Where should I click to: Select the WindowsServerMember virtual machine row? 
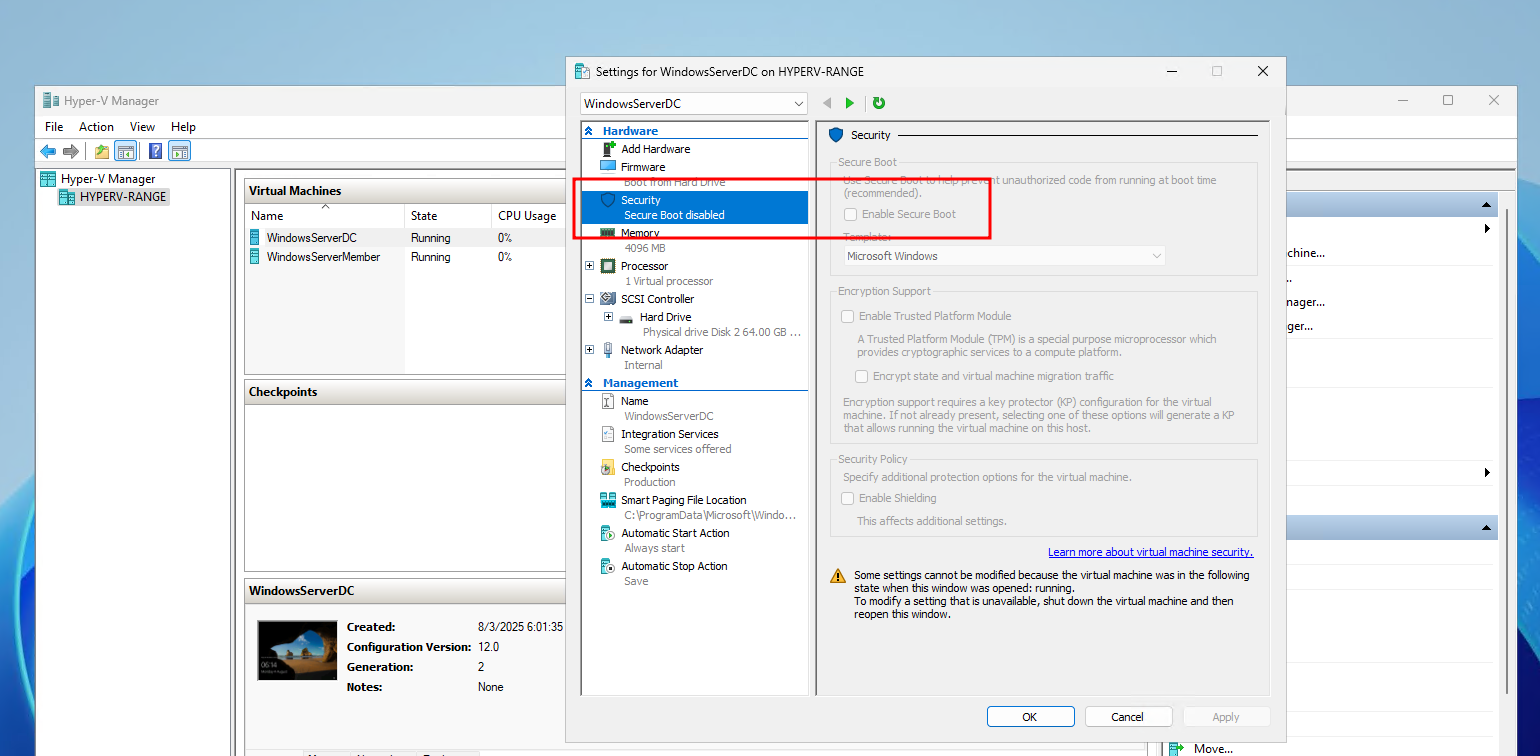coord(405,257)
